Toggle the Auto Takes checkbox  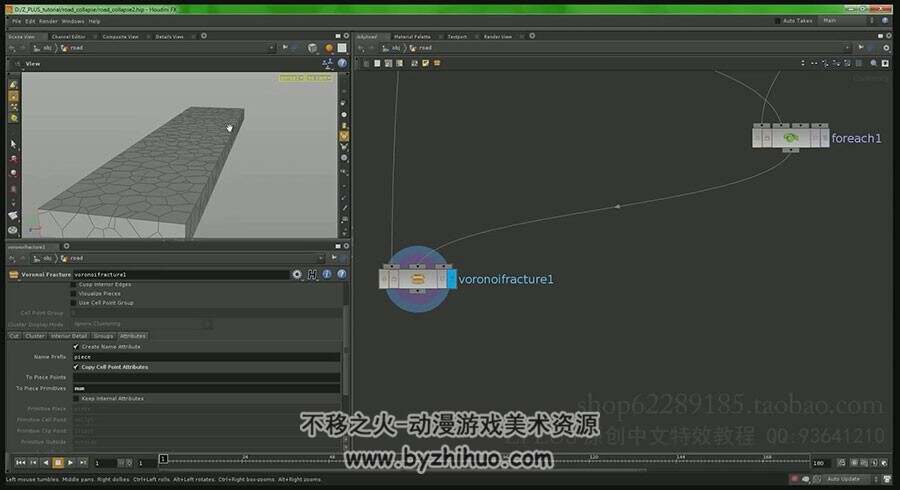tap(777, 21)
